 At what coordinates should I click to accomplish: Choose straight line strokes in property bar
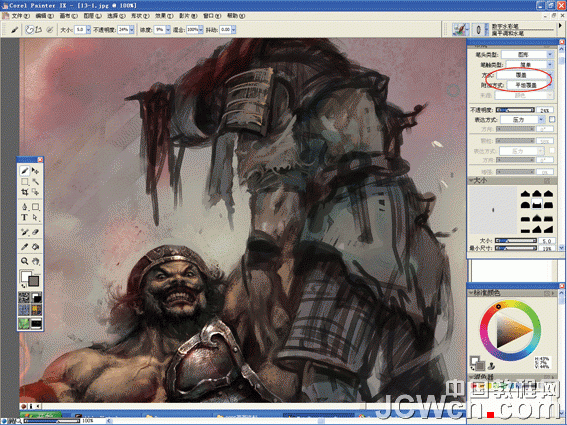tap(39, 30)
